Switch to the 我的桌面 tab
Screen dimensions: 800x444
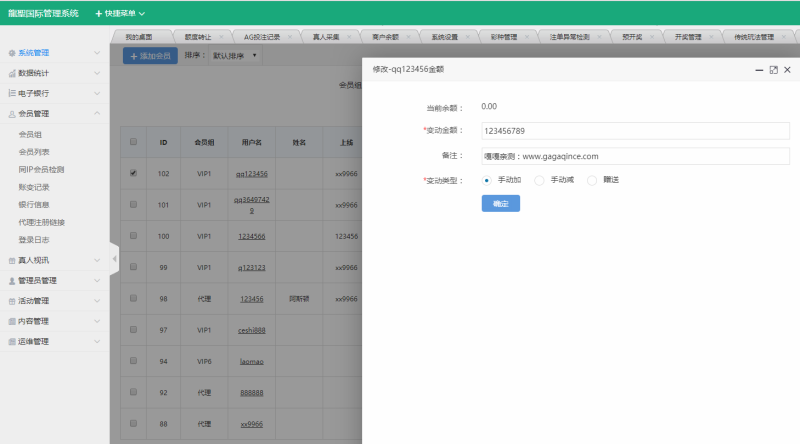coord(139,37)
